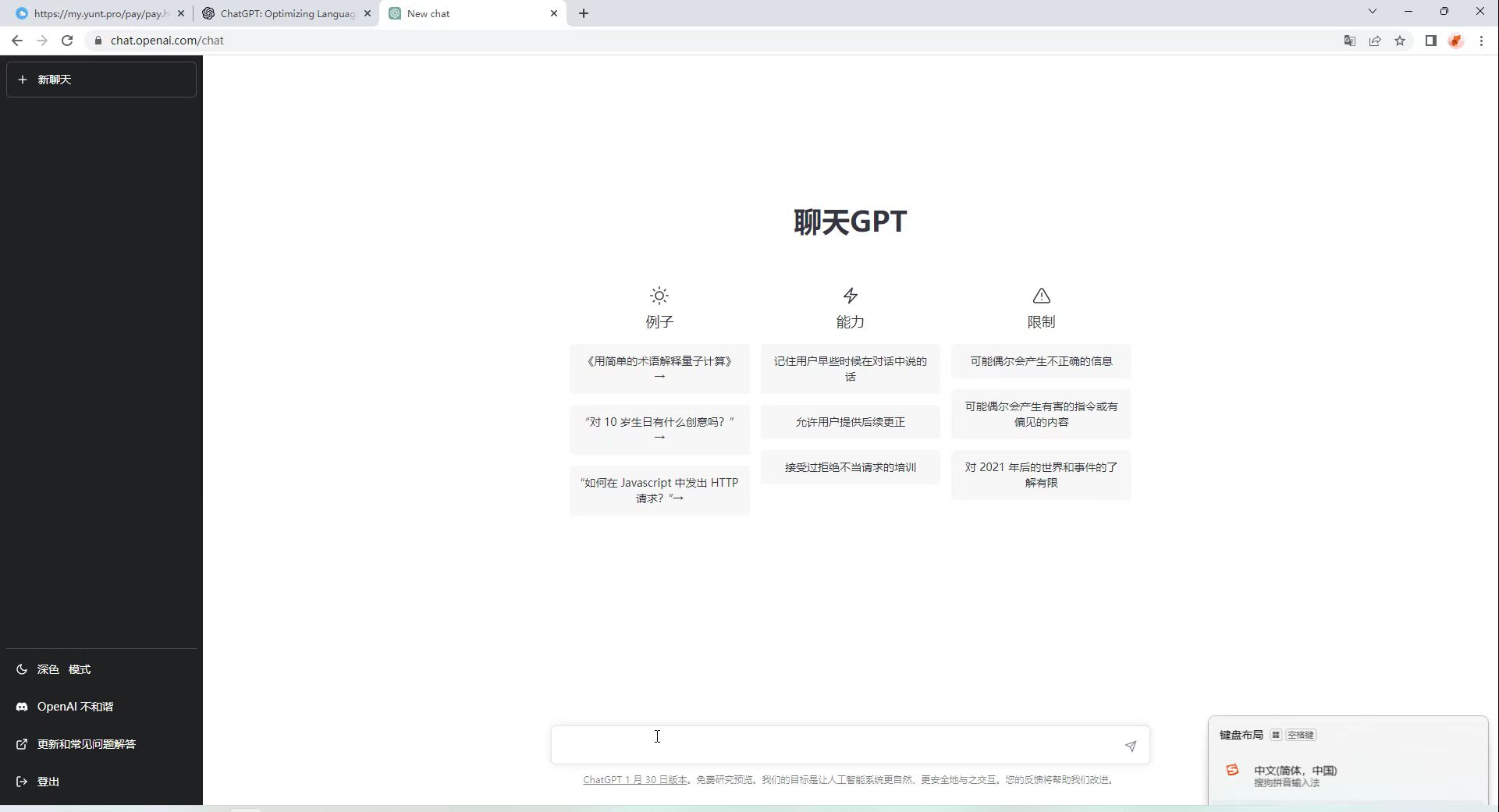Start a new chat via 新聊天 button
The image size is (1499, 812).
tap(101, 80)
